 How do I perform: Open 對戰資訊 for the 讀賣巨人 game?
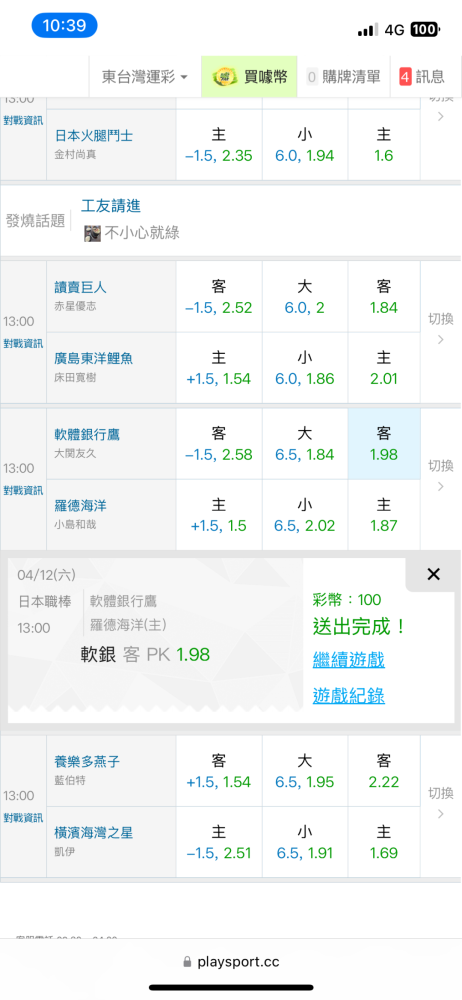click(x=23, y=344)
